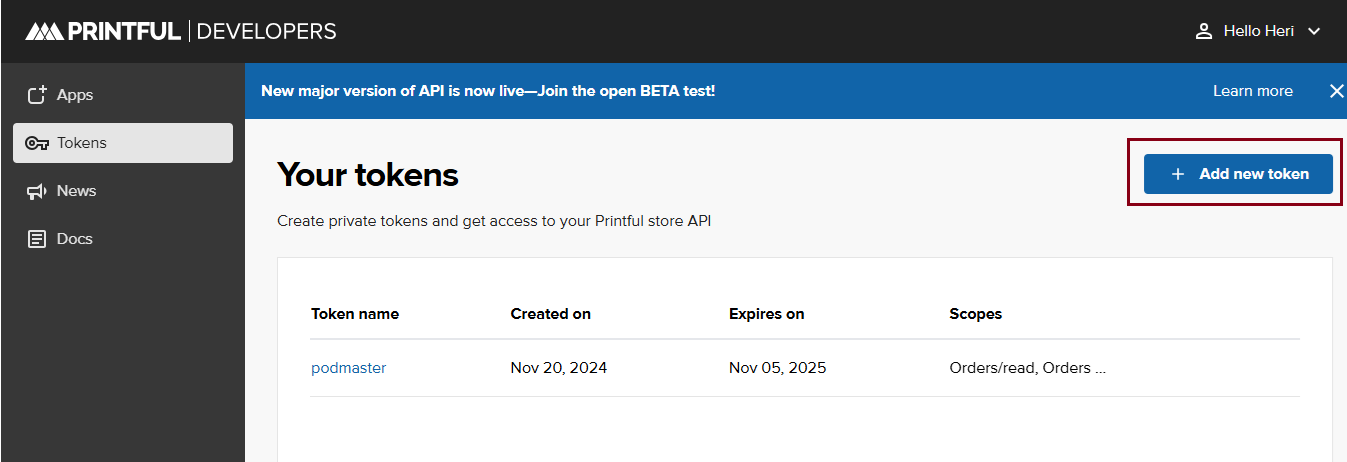Select the Tokens sidebar item

tap(123, 143)
